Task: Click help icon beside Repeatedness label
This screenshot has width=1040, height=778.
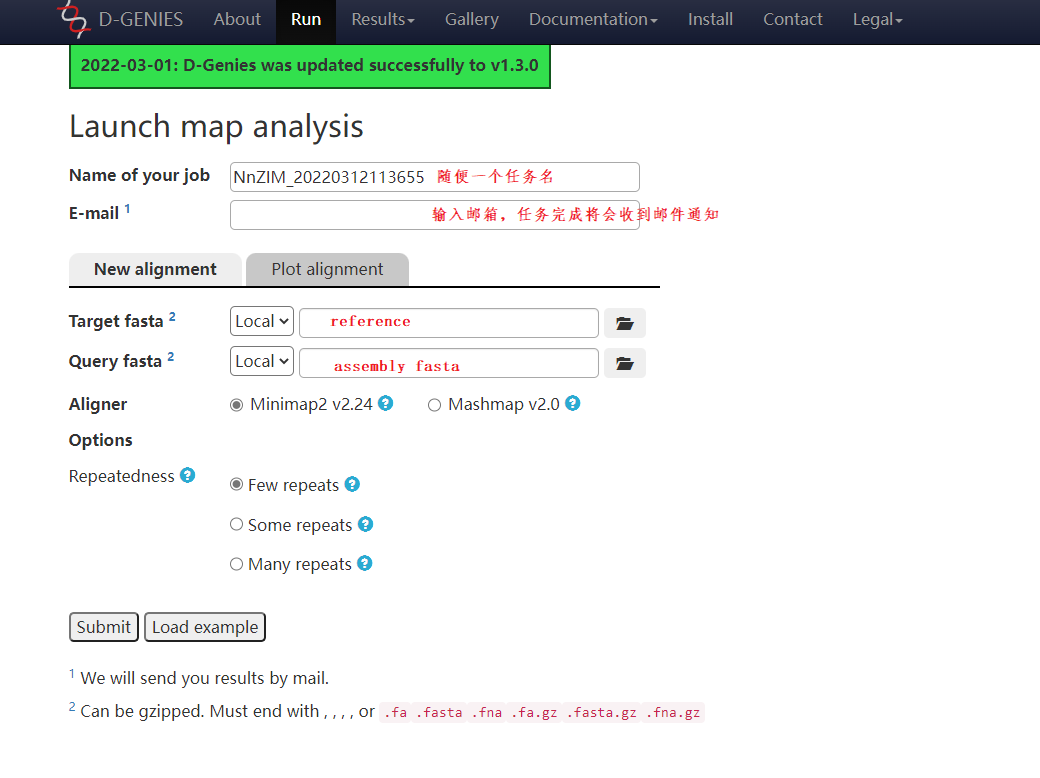Action: tap(187, 476)
